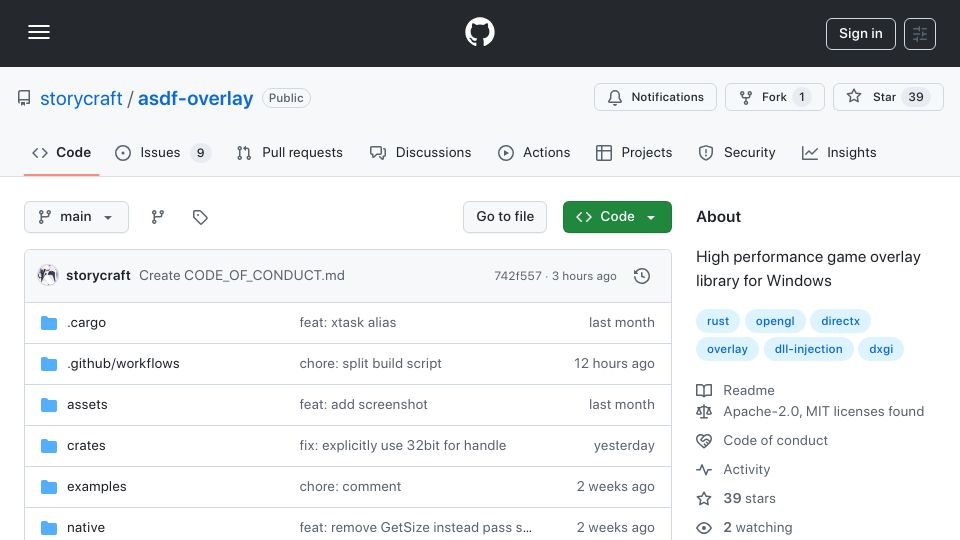Open the Issues tab
Screen dimensions: 960x540
(x=162, y=152)
